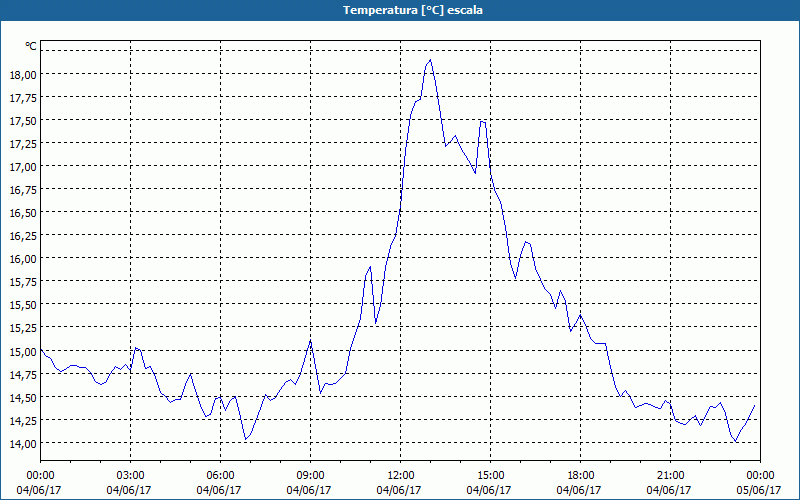This screenshot has height=500, width=800.
Task: Click the 16,00 y-axis label
Action: tap(23, 259)
